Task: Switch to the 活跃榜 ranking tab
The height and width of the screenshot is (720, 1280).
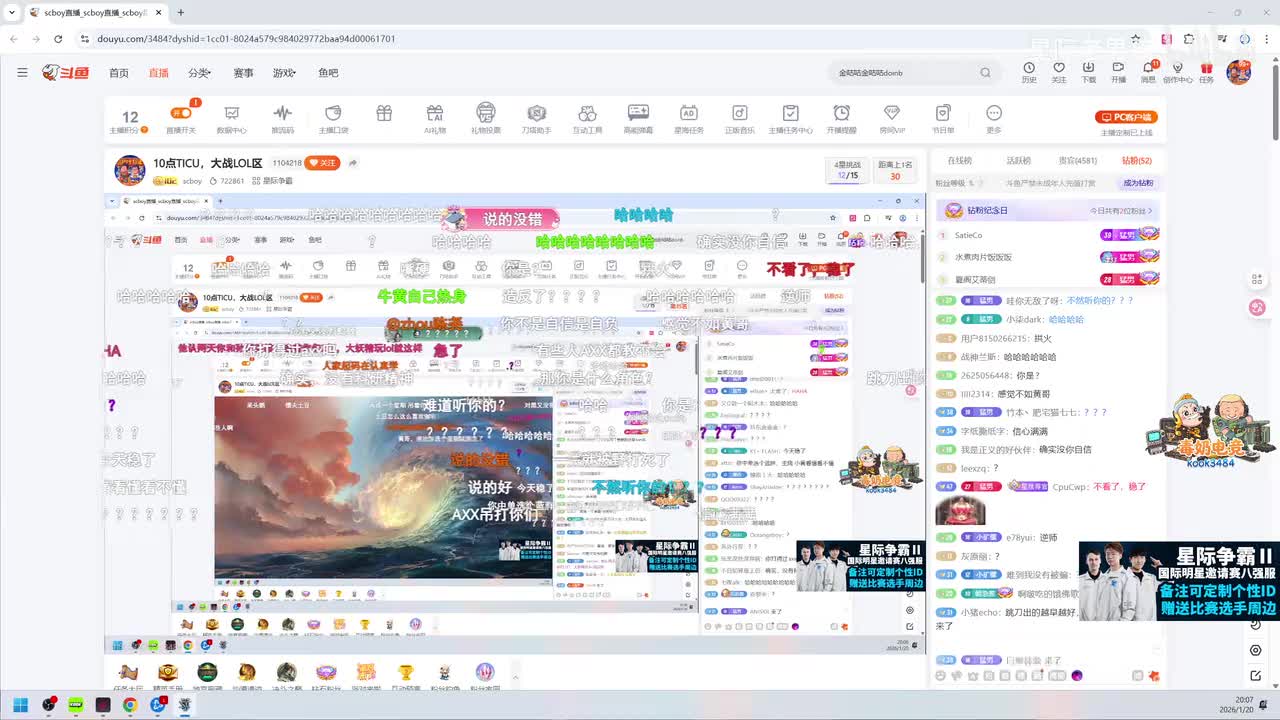Action: click(x=1018, y=160)
